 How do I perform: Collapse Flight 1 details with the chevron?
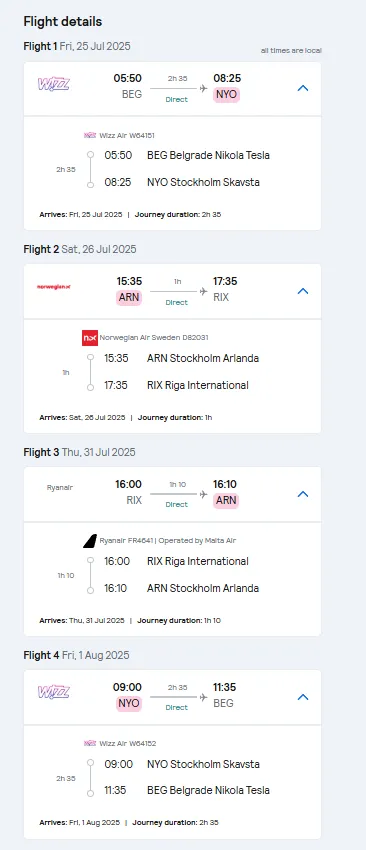click(x=303, y=88)
